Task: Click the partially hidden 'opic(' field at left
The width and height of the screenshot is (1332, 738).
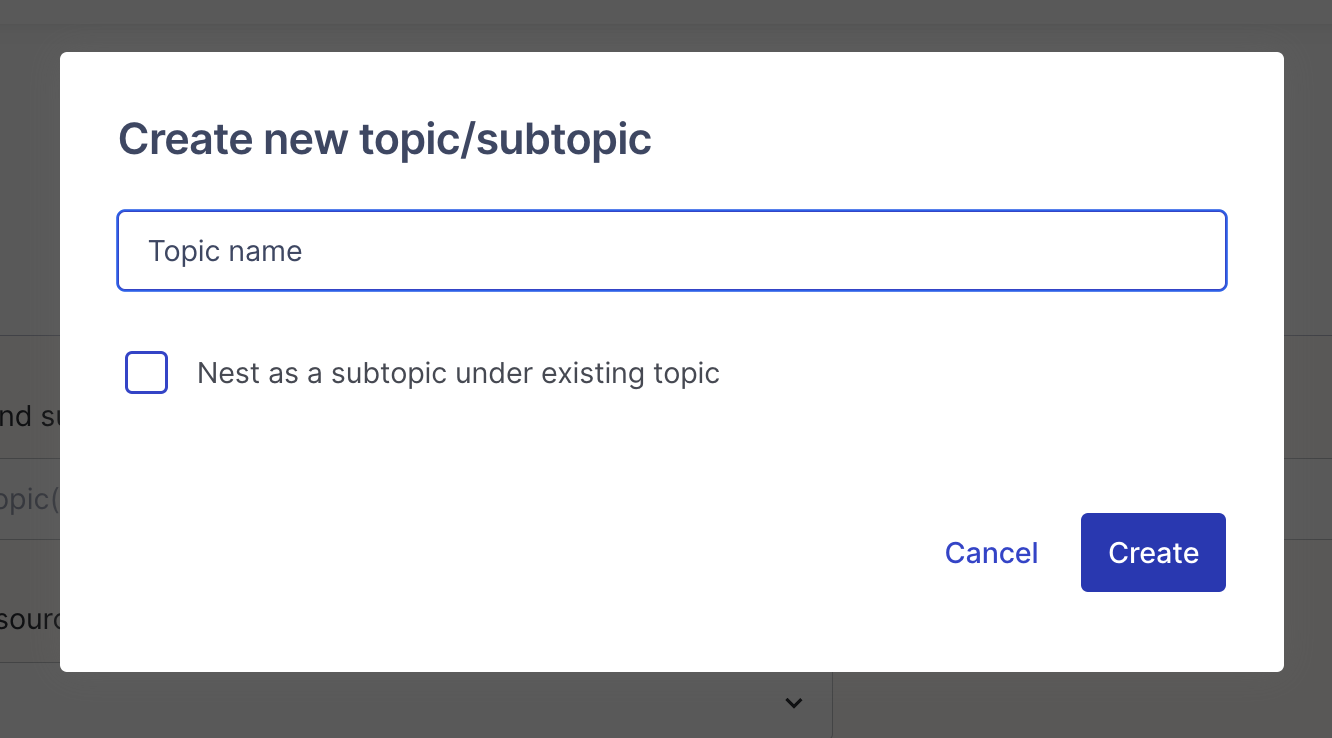Action: (30, 499)
